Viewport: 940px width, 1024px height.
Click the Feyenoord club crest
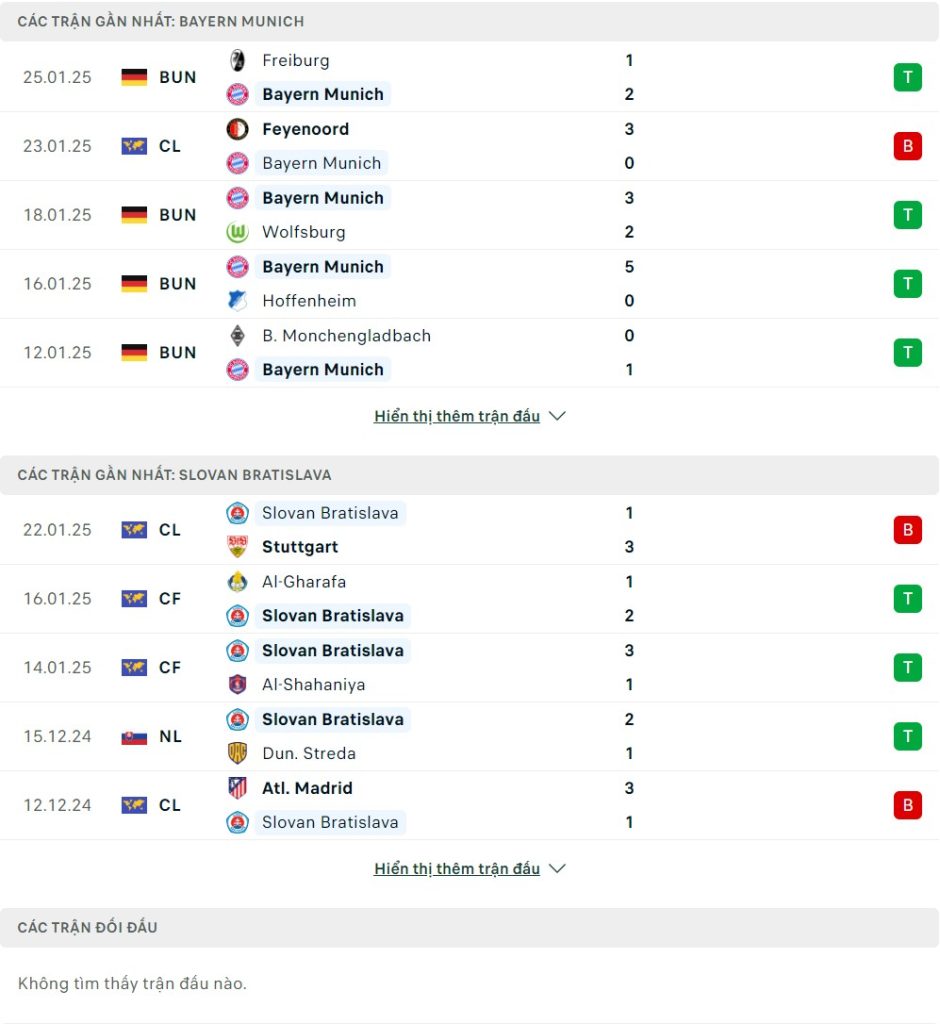click(237, 129)
